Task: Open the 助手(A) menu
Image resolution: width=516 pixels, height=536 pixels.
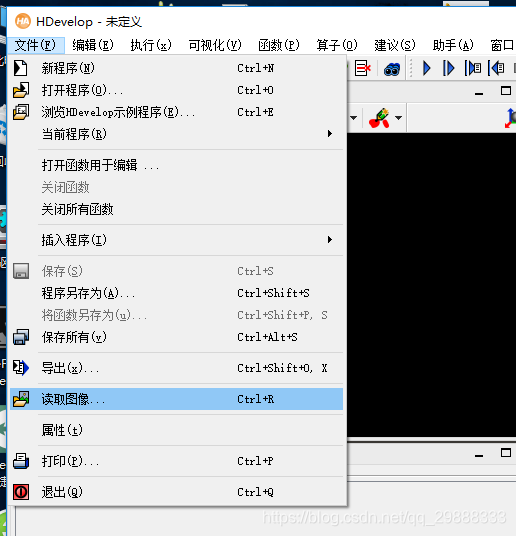Action: 453,45
